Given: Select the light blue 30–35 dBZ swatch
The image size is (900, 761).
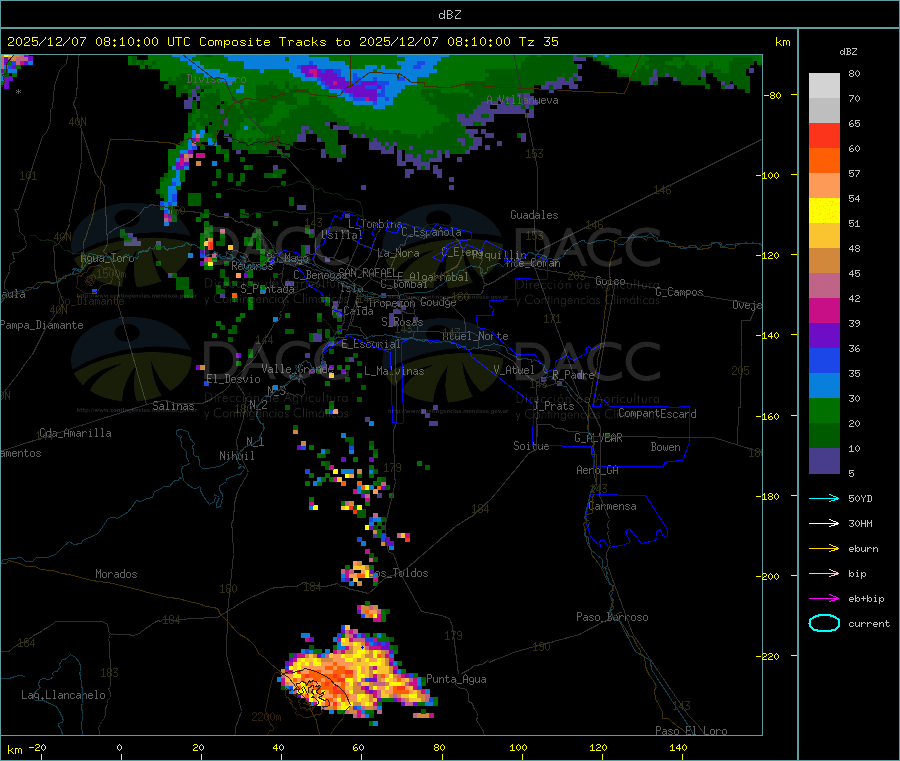Looking at the screenshot, I should tap(824, 386).
